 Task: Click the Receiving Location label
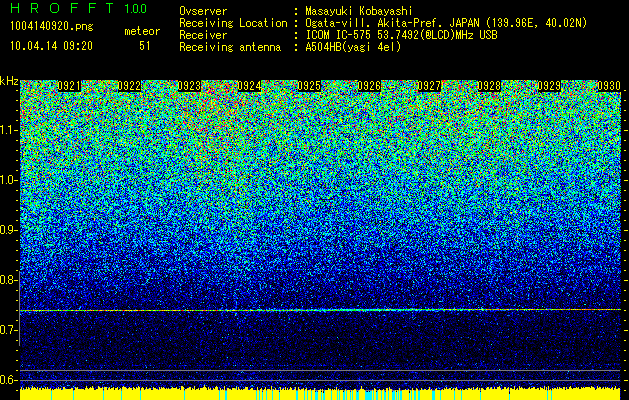point(233,23)
